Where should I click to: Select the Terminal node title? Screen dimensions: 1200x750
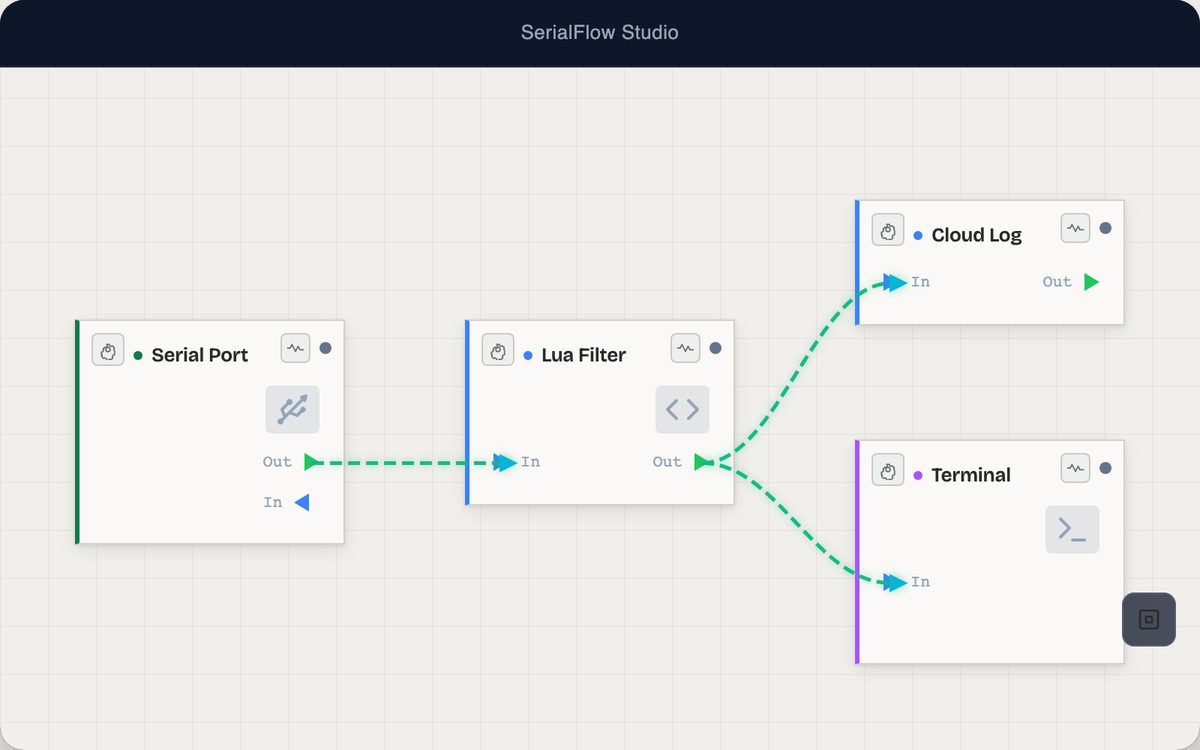[x=971, y=475]
